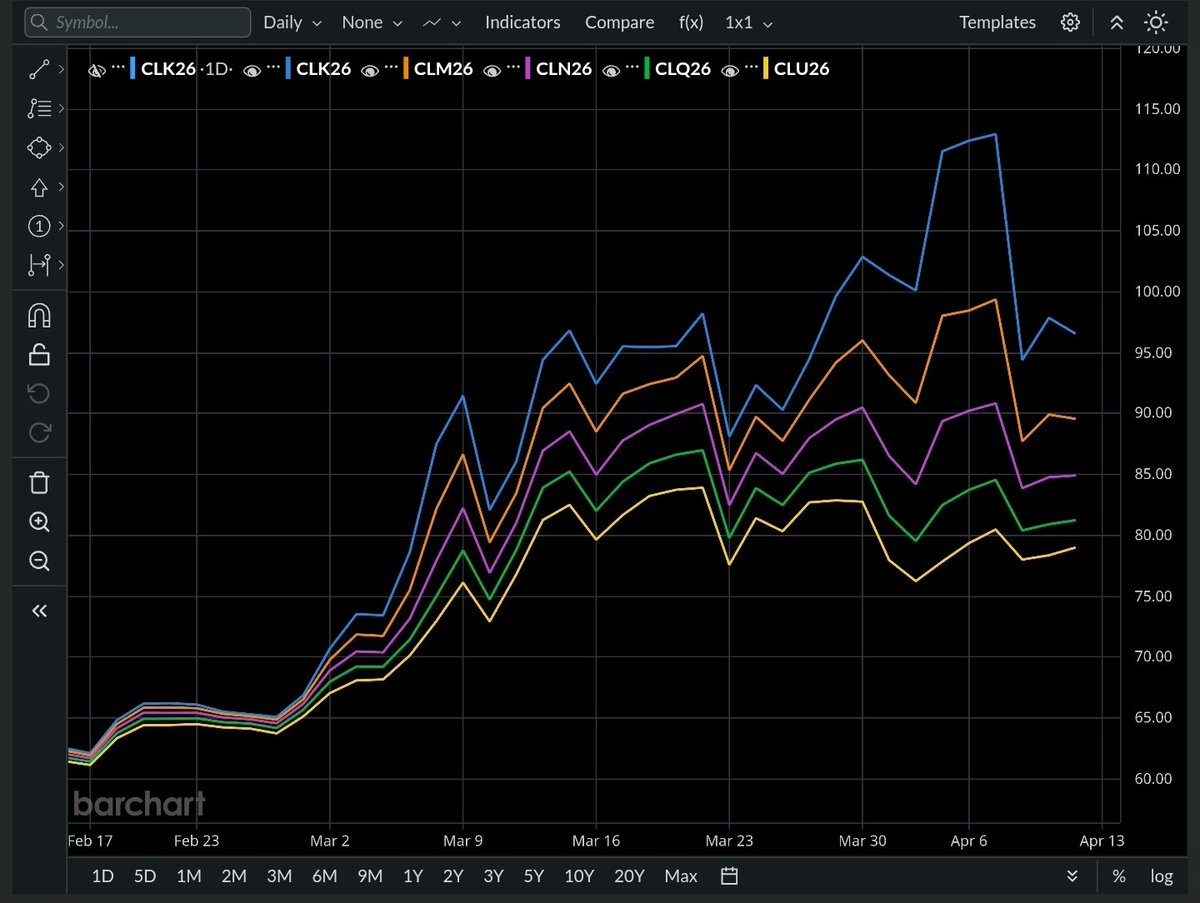
Task: Expand flyout arrow beside polygon shapes tool
Action: (x=61, y=148)
